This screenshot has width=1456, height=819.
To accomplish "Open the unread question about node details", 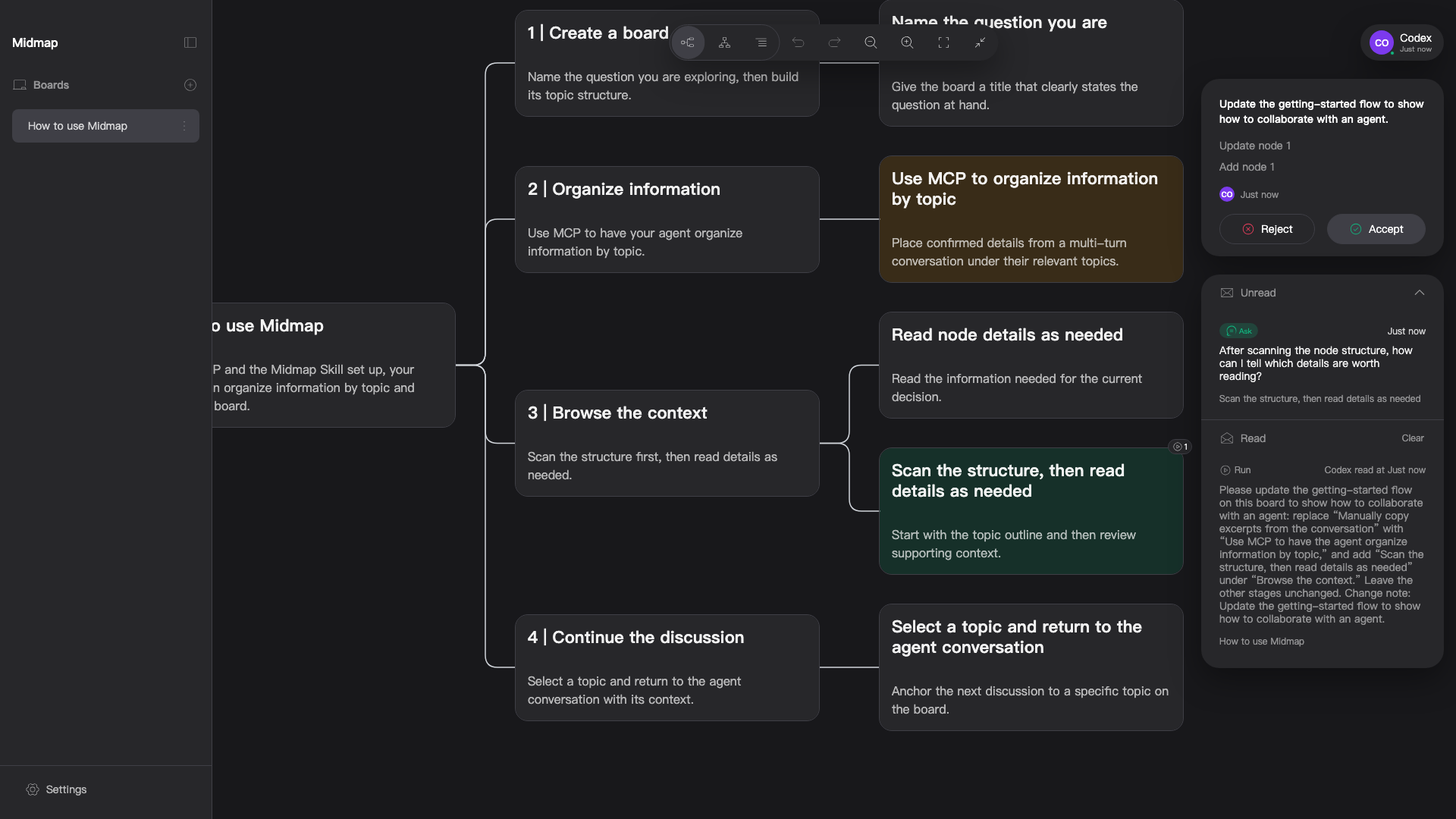I will coord(1315,363).
